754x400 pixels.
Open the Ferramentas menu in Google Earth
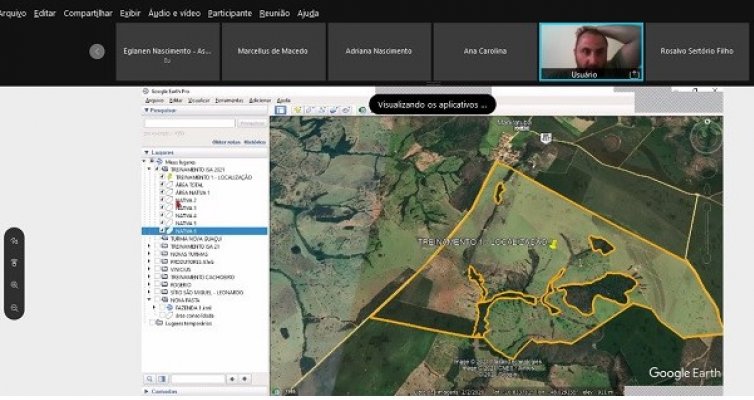[x=228, y=100]
